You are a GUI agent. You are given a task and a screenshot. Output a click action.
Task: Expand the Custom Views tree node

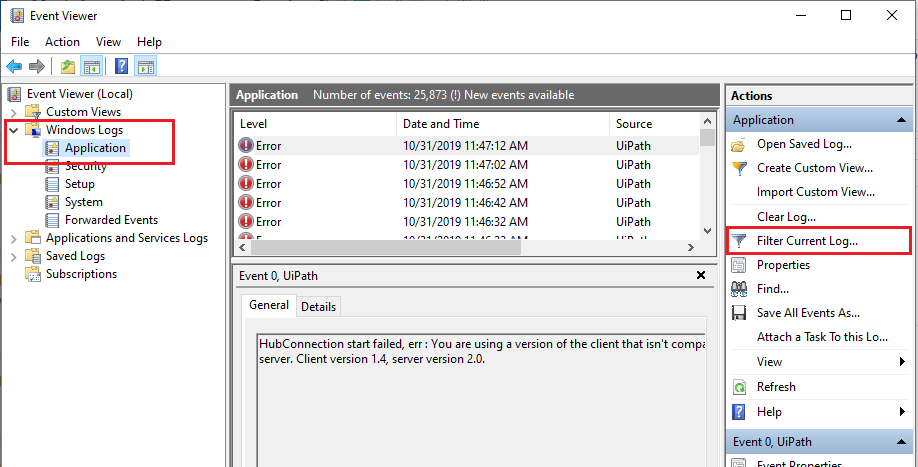(14, 112)
